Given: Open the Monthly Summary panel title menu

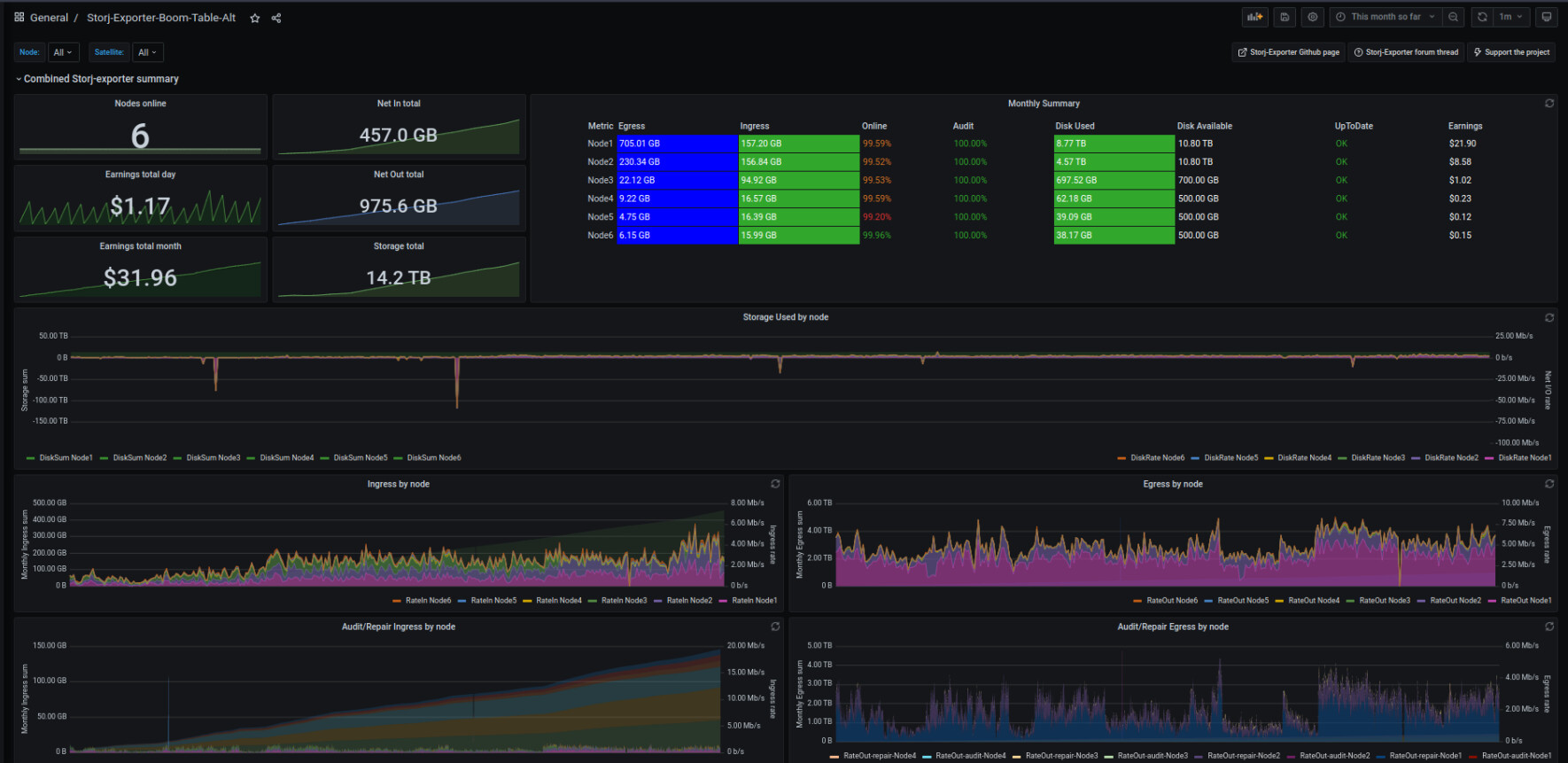Looking at the screenshot, I should 1043,104.
